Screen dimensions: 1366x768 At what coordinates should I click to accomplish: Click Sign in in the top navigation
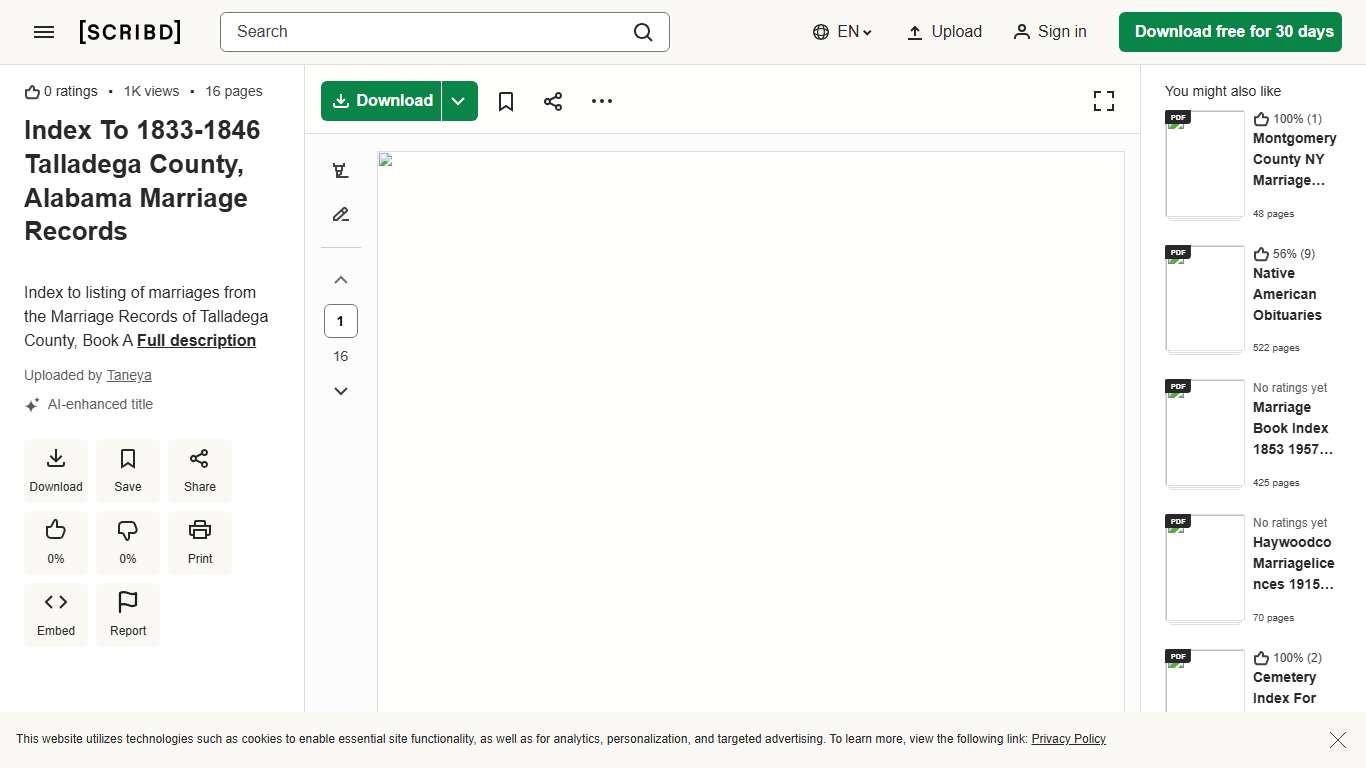pos(1050,32)
